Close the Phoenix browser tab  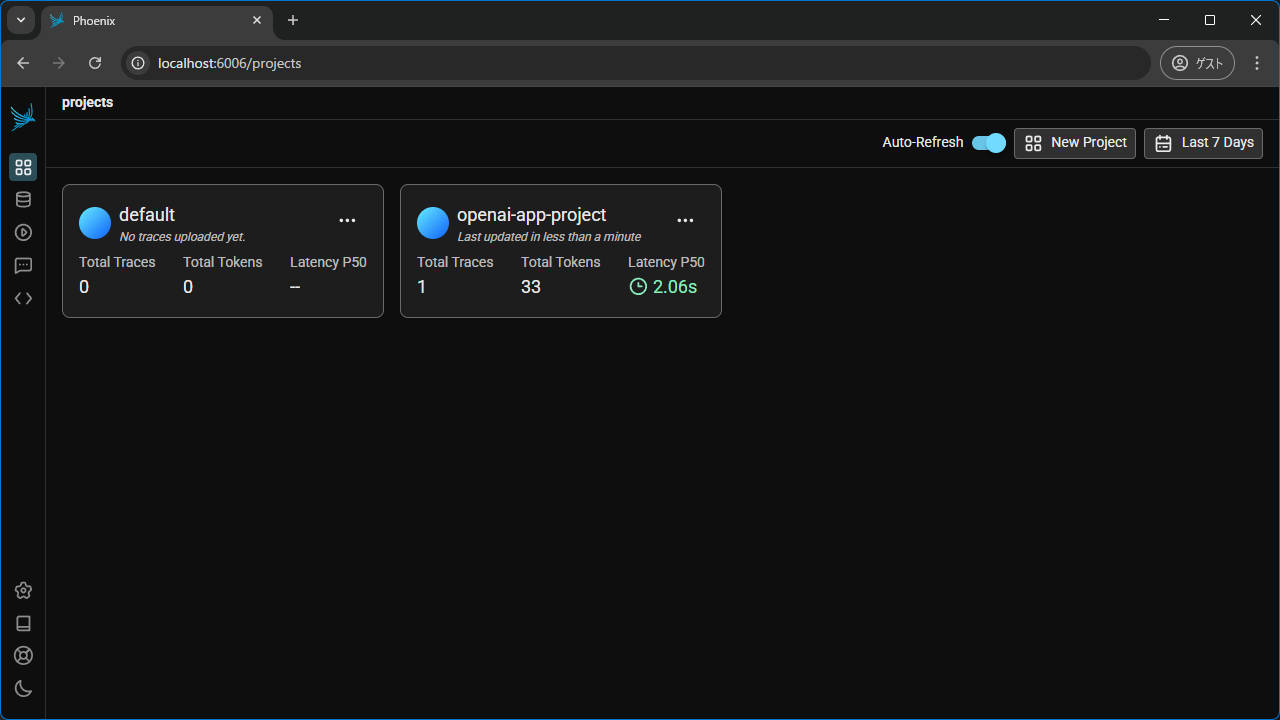point(257,20)
